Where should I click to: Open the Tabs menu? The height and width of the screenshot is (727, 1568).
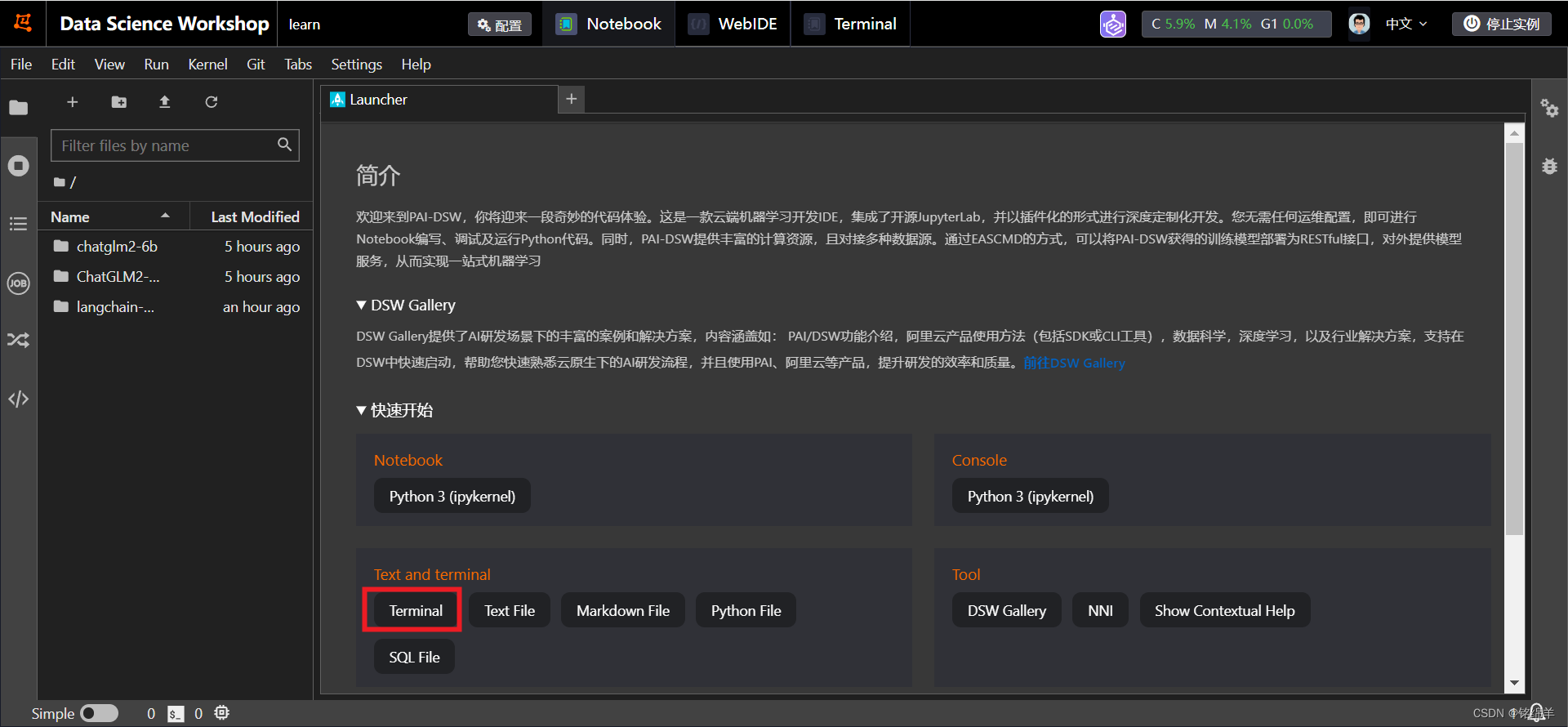(x=298, y=64)
